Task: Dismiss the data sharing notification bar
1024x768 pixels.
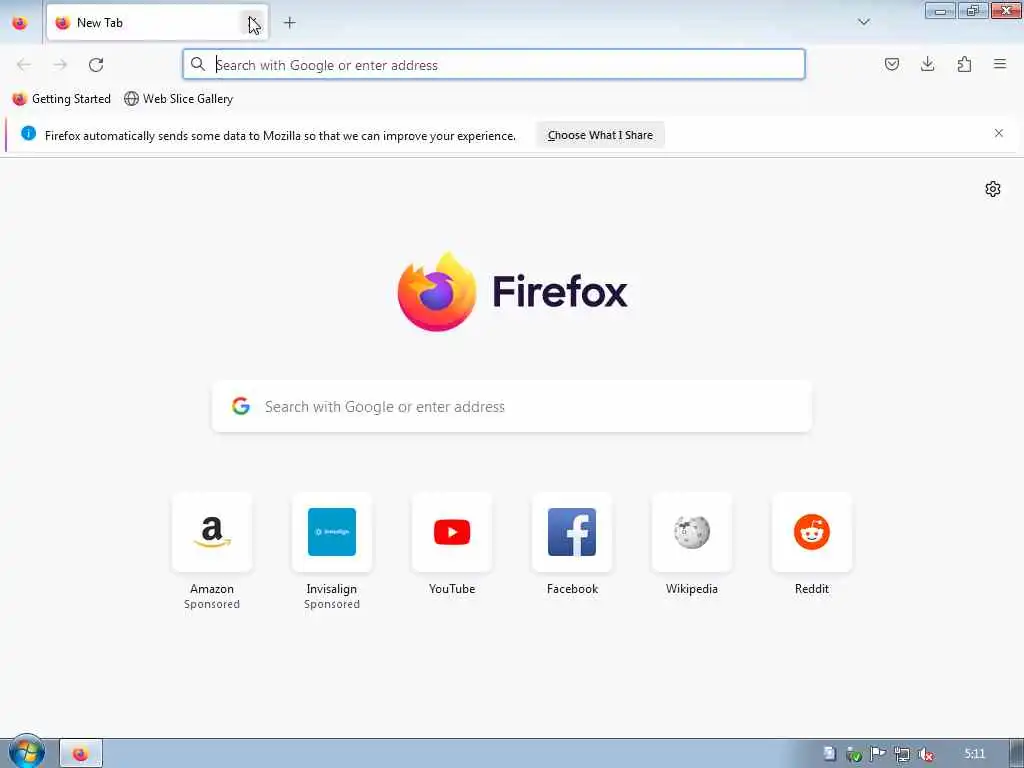Action: point(999,133)
